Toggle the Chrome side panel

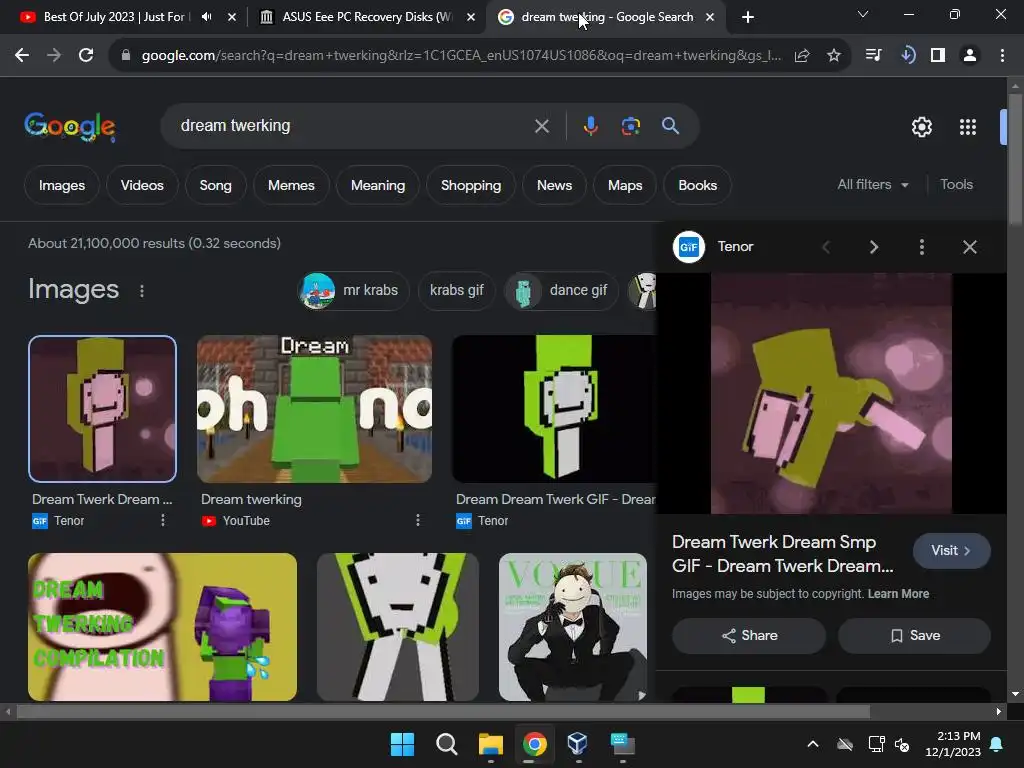point(938,56)
